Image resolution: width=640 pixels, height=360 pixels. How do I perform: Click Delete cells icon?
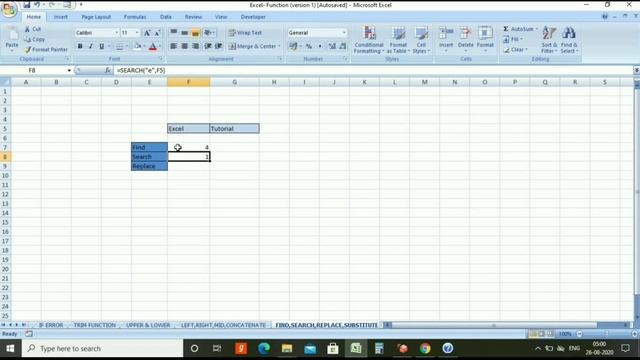(x=465, y=32)
